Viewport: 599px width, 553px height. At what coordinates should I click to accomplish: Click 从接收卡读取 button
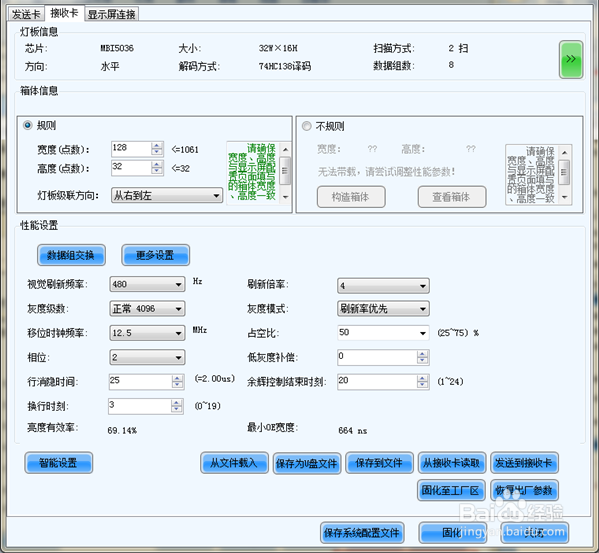coord(452,463)
